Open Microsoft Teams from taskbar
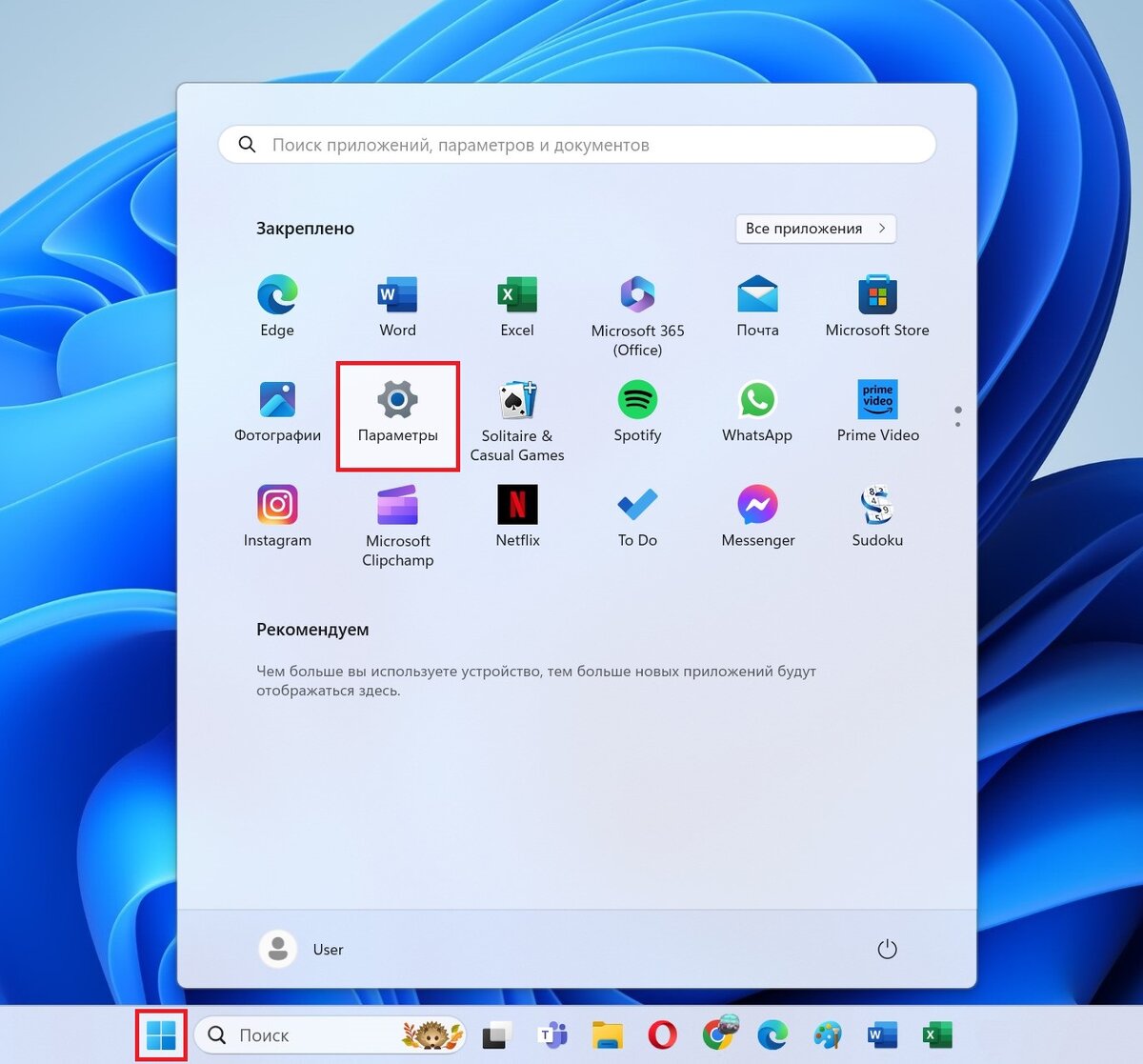Viewport: 1143px width, 1064px height. tap(552, 1034)
